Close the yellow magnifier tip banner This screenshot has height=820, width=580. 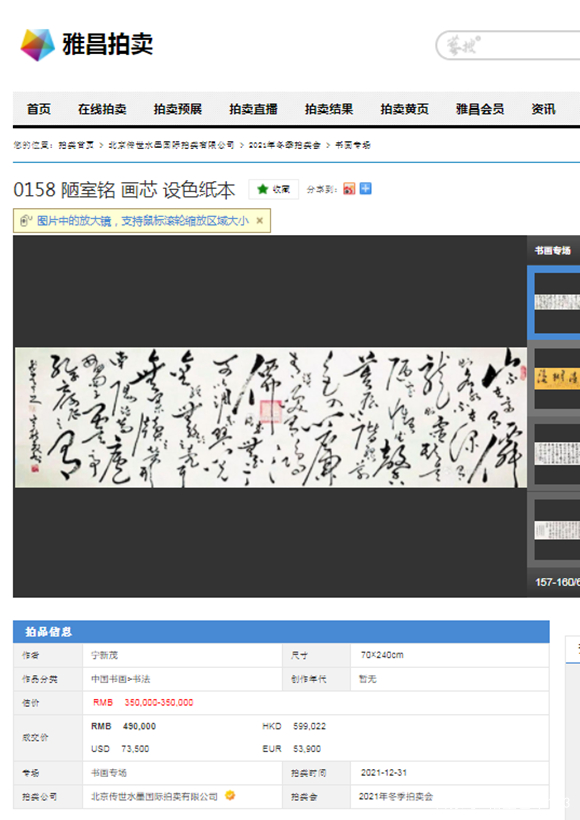259,221
